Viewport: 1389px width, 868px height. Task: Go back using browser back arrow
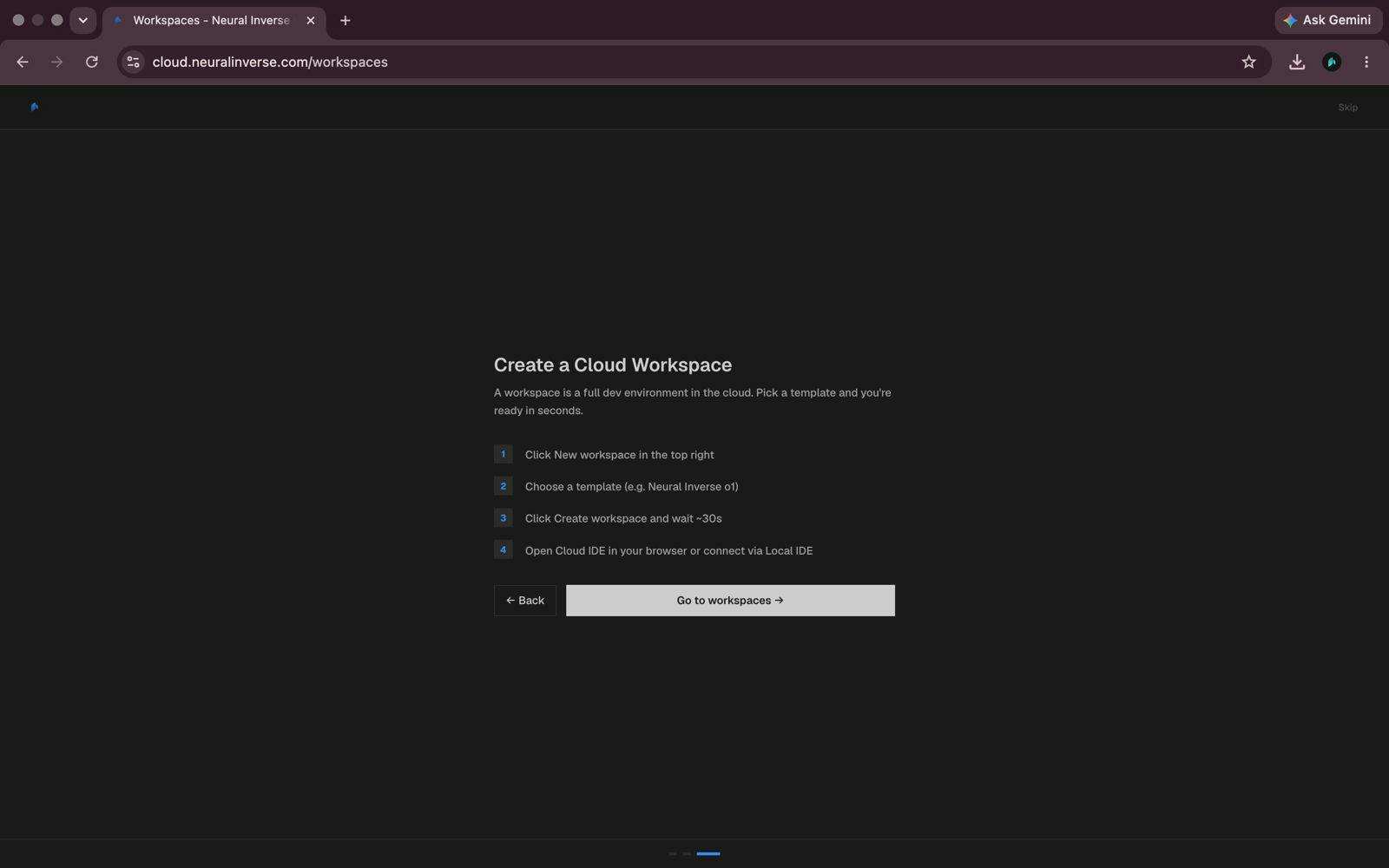pos(23,62)
